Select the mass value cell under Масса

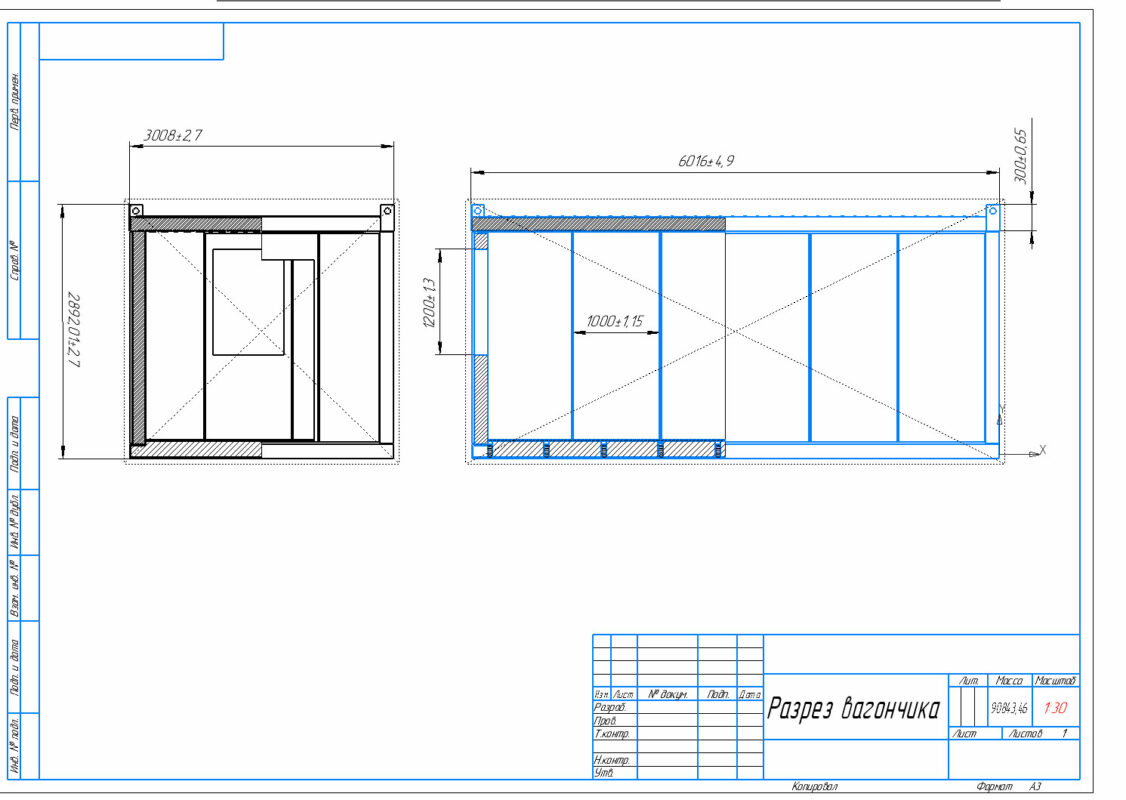(1008, 708)
